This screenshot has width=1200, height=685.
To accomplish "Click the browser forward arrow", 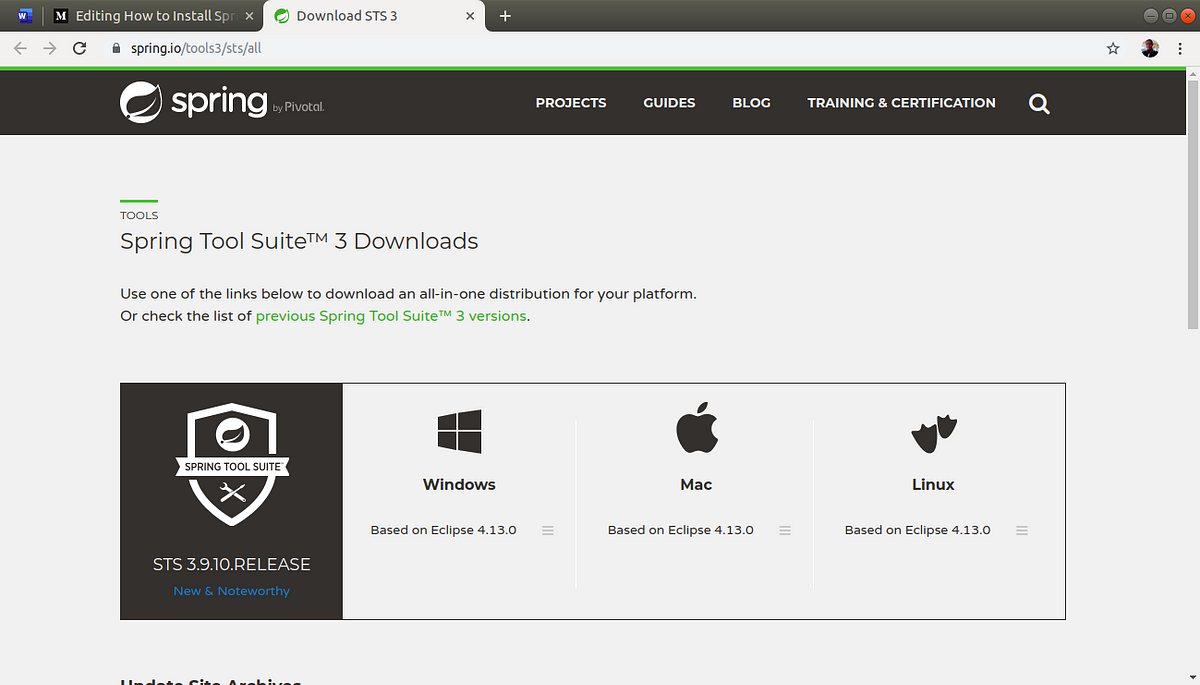I will point(50,48).
